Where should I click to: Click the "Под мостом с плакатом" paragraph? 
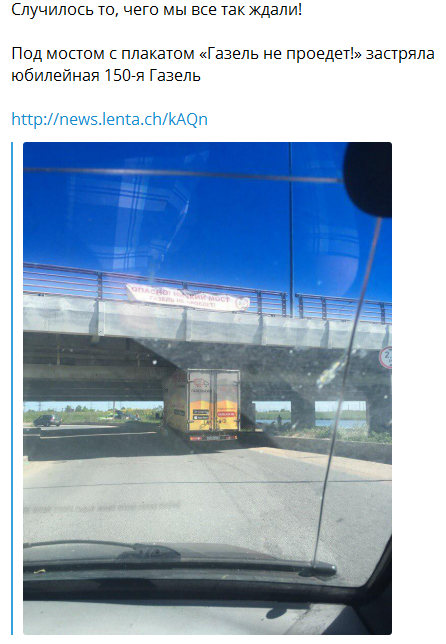tap(223, 64)
